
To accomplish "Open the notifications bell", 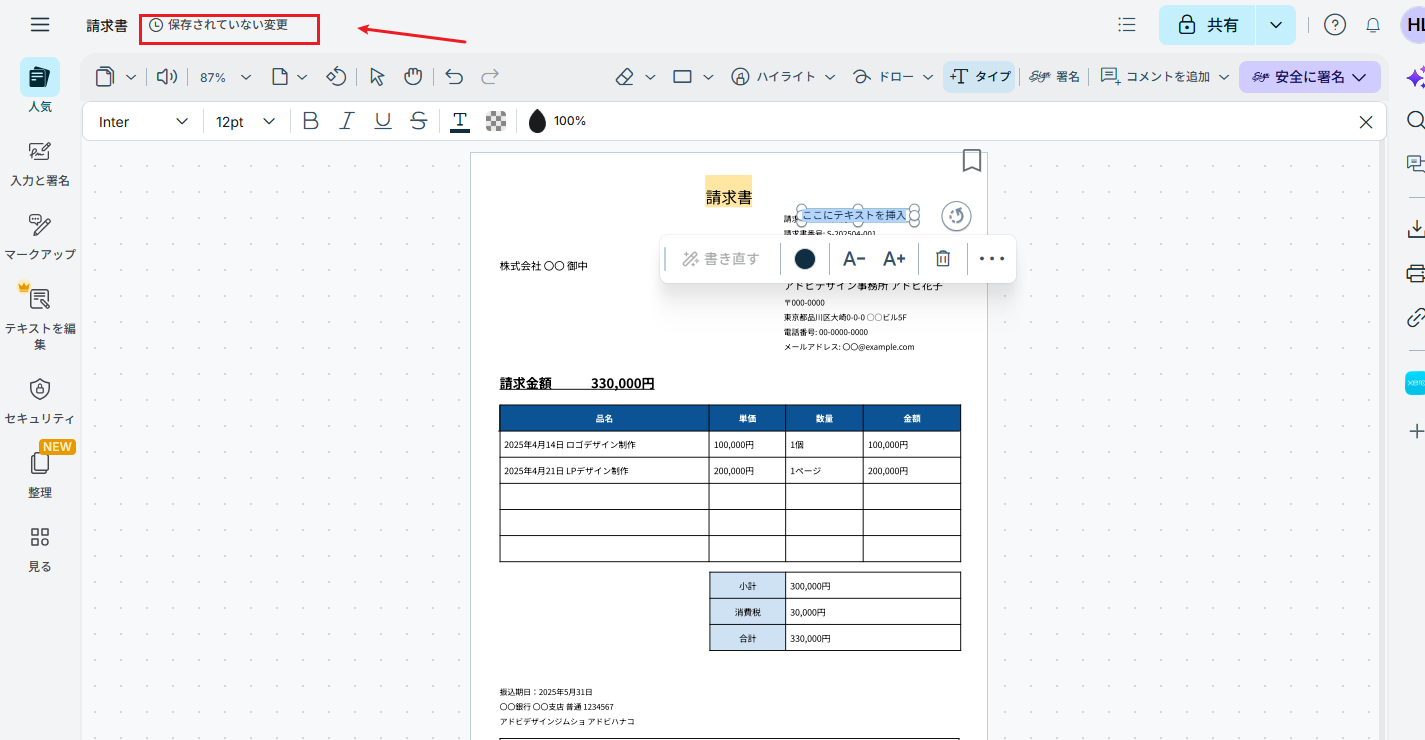I will point(1373,25).
